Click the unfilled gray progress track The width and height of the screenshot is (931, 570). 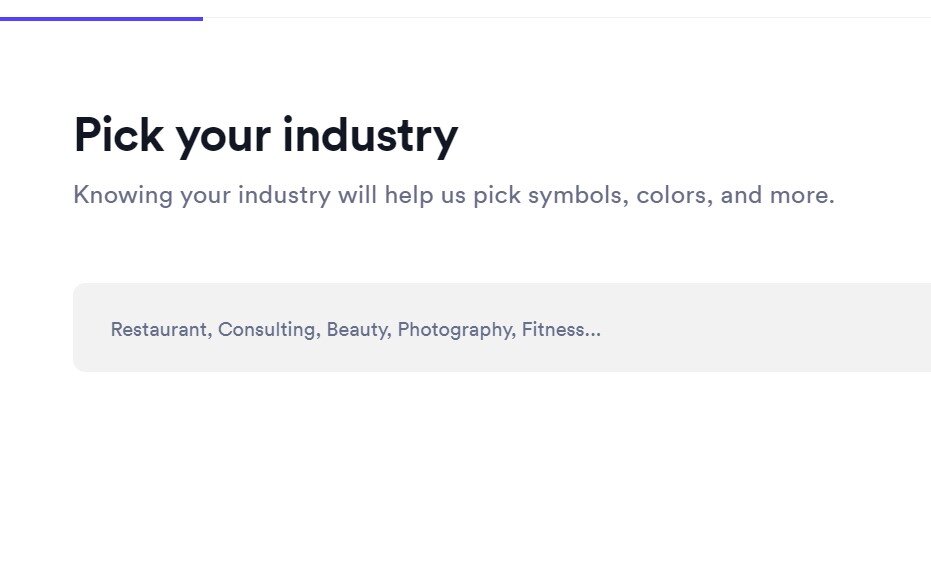(x=567, y=18)
